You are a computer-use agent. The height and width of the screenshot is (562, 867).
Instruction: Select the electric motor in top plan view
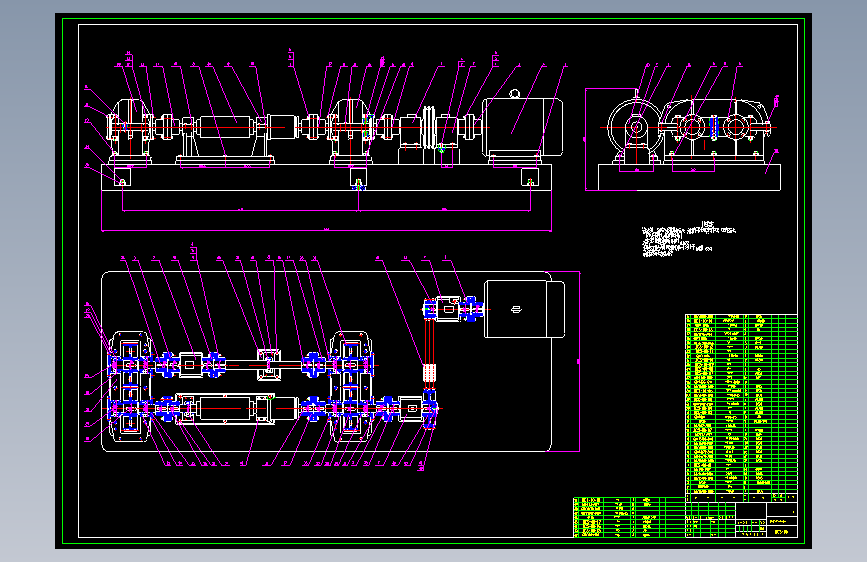524,309
